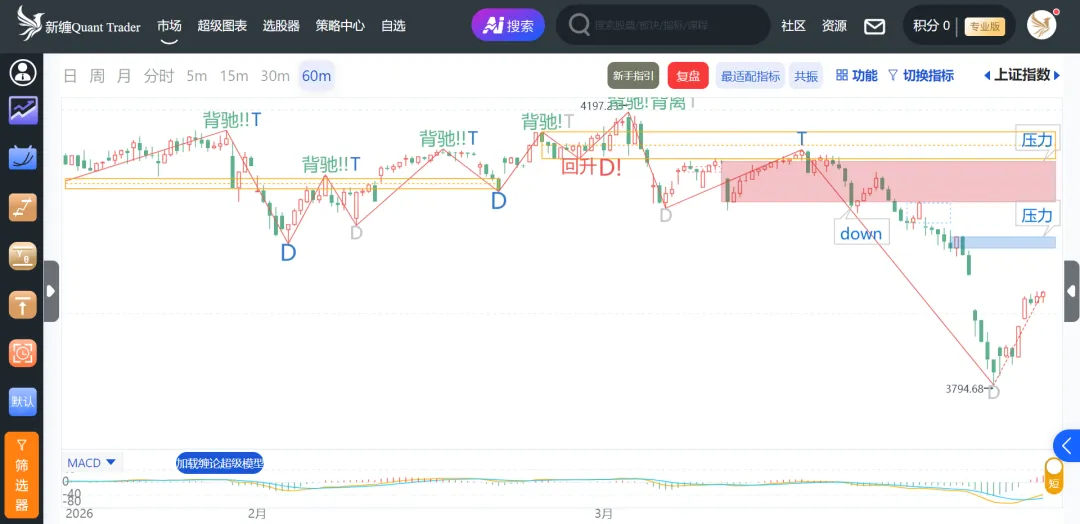The width and height of the screenshot is (1080, 524).
Task: Select the 60m timeframe
Action: 317,76
